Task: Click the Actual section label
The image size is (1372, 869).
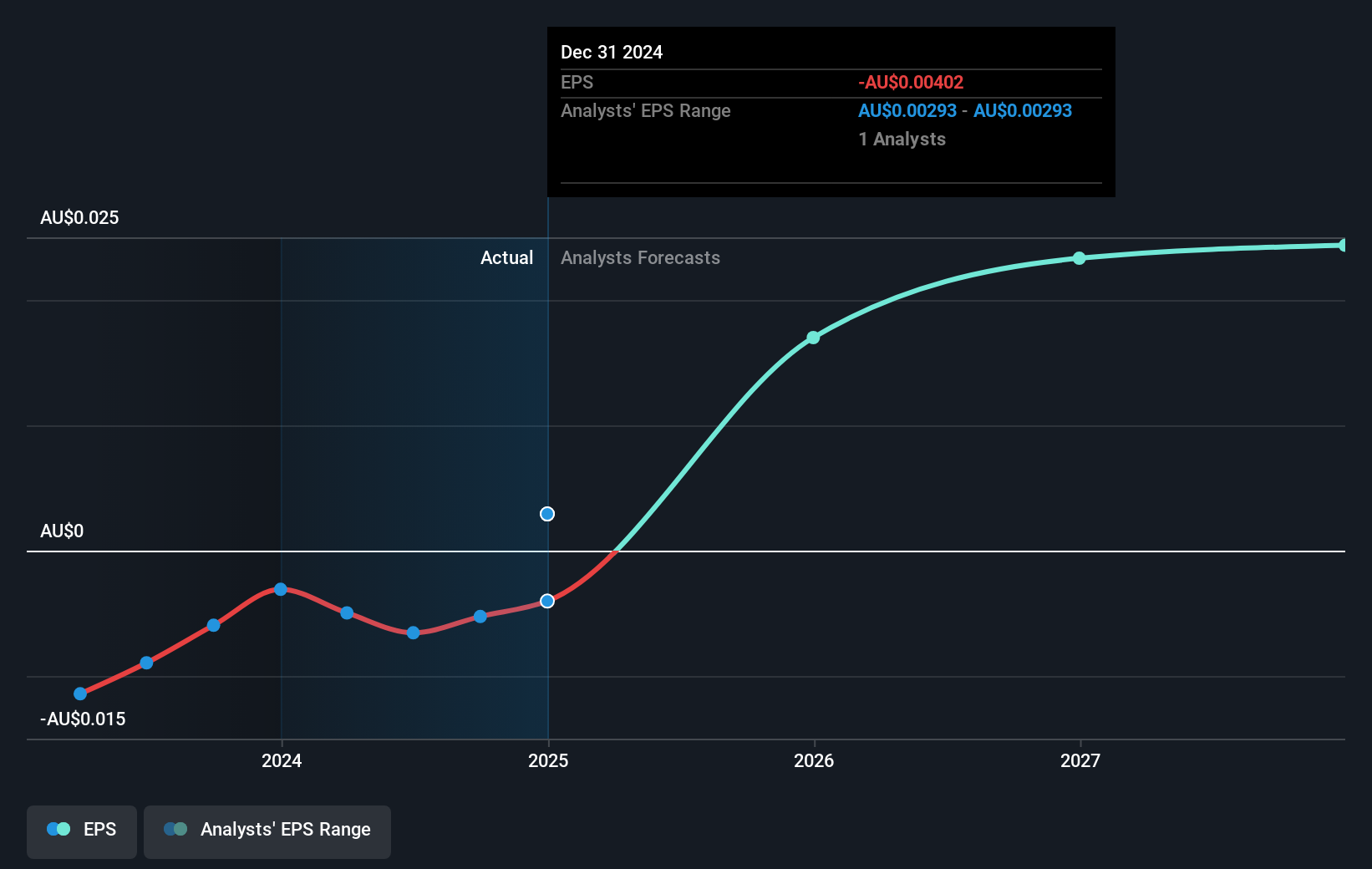Action: coord(506,258)
